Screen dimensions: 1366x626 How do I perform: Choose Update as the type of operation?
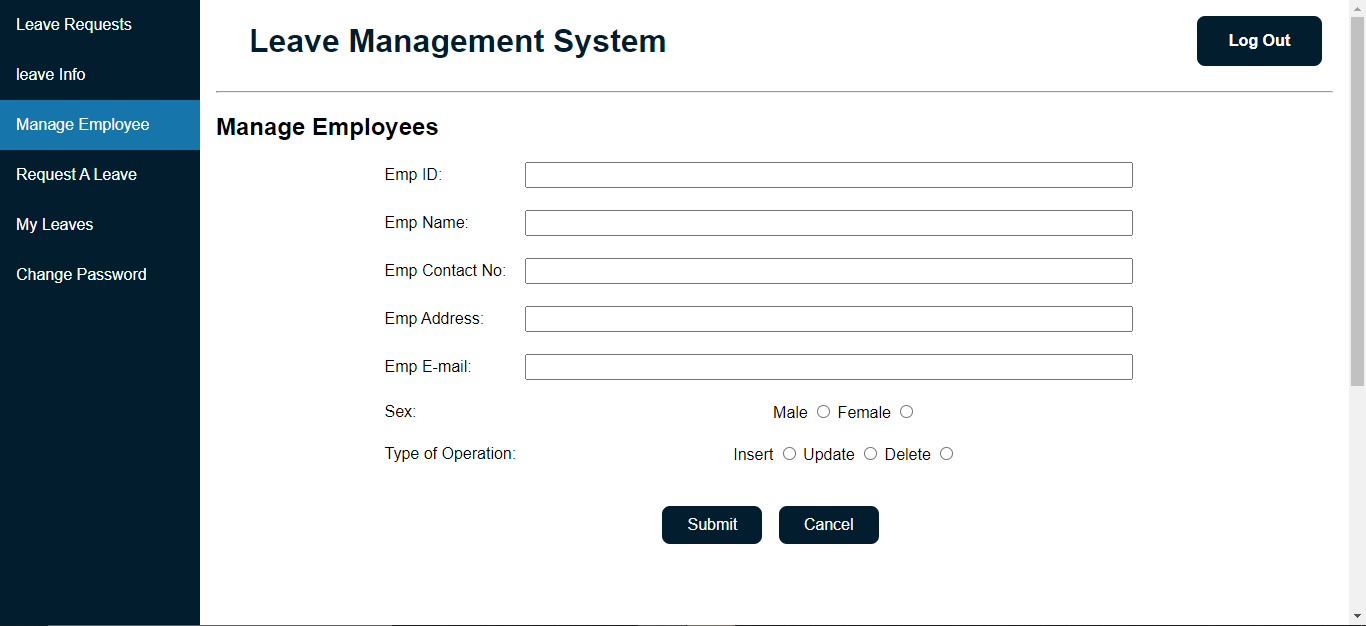[870, 454]
